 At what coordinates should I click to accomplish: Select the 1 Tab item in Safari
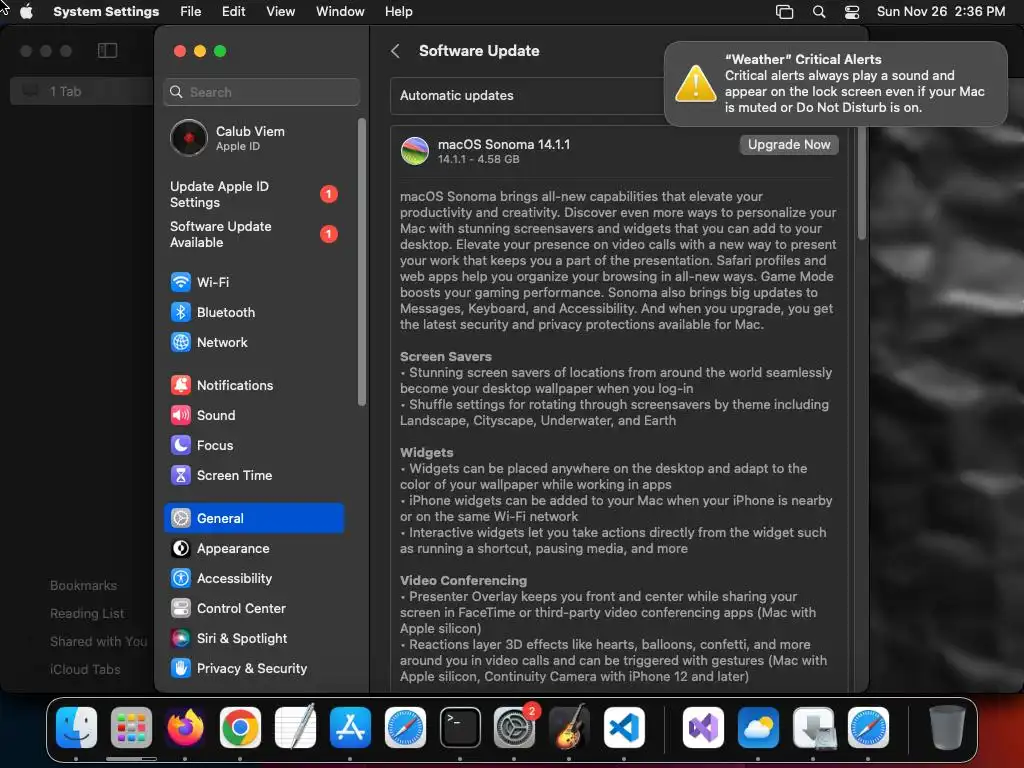point(81,91)
